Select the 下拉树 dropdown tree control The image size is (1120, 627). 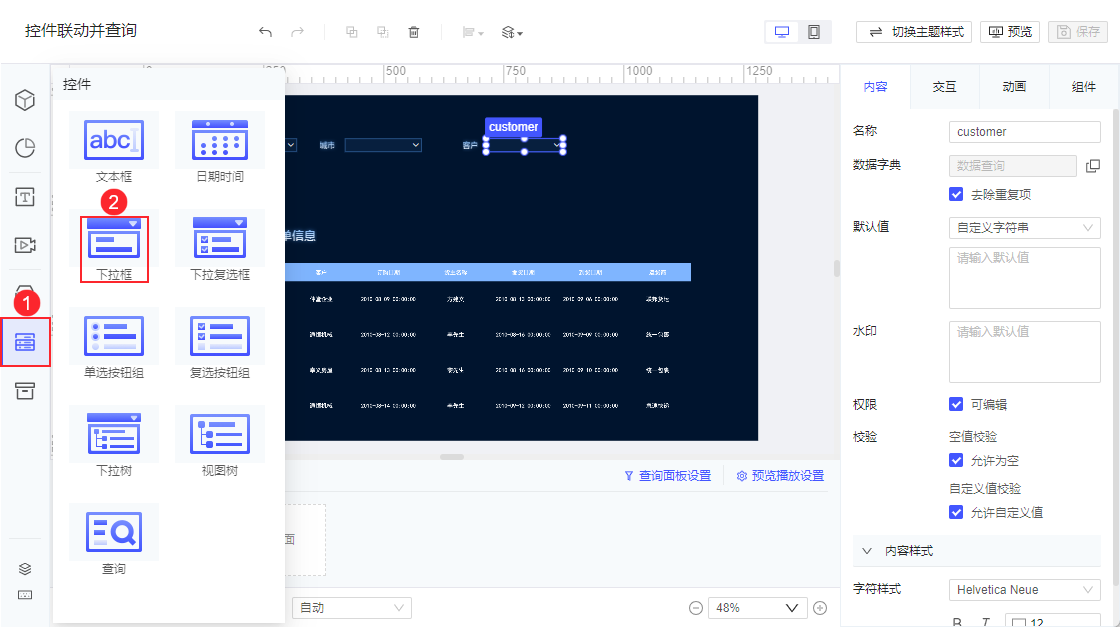(114, 444)
